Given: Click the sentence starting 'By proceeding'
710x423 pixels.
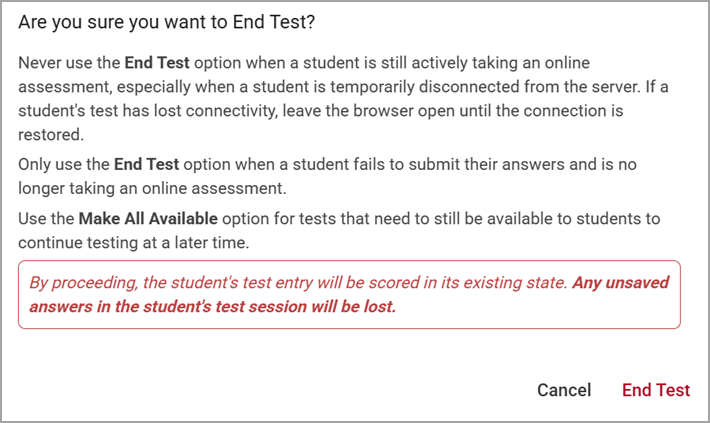Looking at the screenshot, I should pyautogui.click(x=298, y=283).
